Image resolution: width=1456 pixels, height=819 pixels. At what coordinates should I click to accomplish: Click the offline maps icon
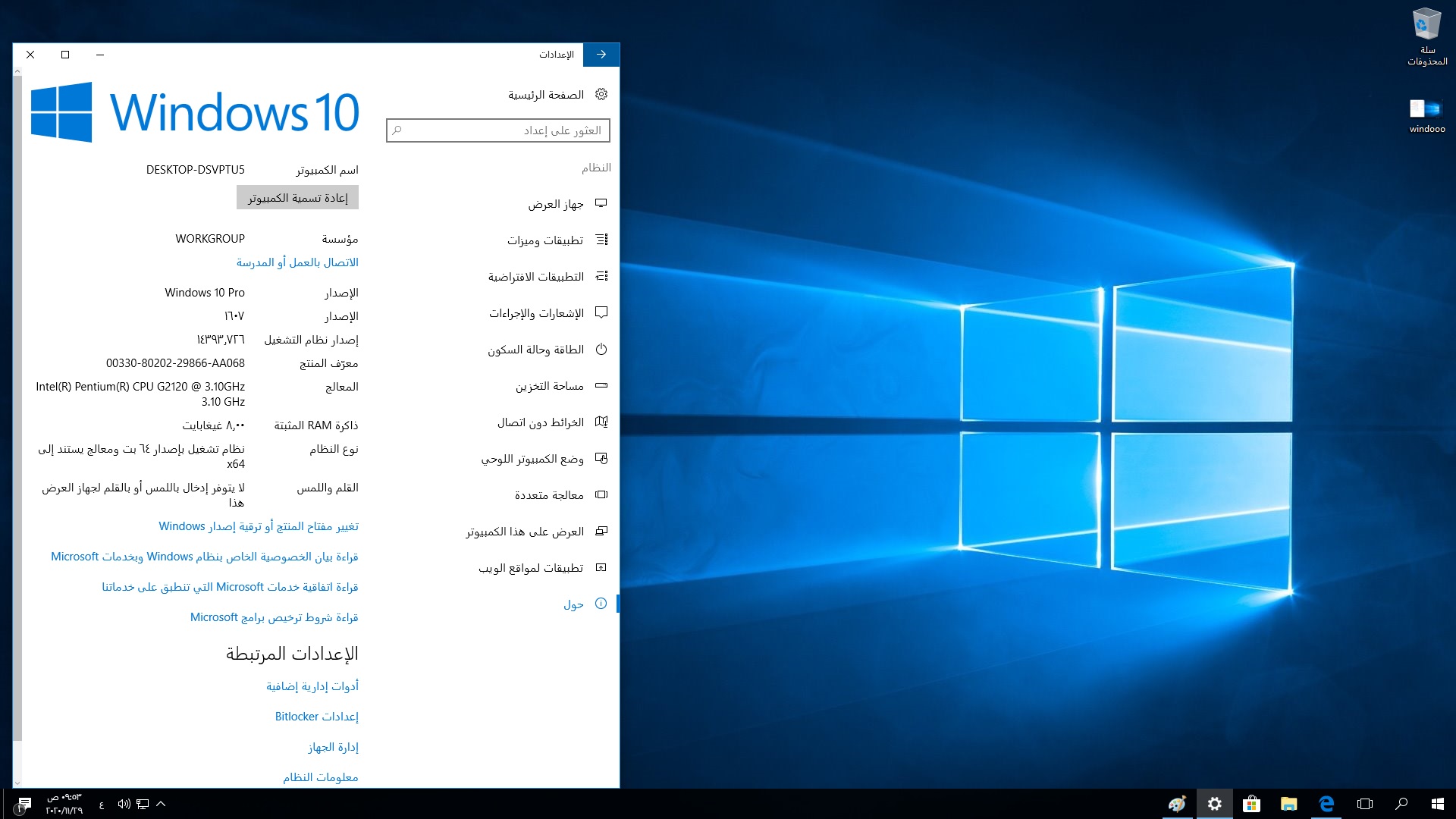point(601,422)
